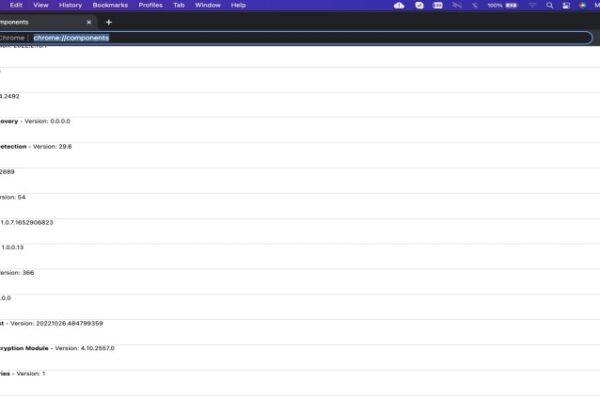Image resolution: width=600 pixels, height=400 pixels.
Task: Click the checkmark app icon in menu bar
Action: (x=419, y=5)
